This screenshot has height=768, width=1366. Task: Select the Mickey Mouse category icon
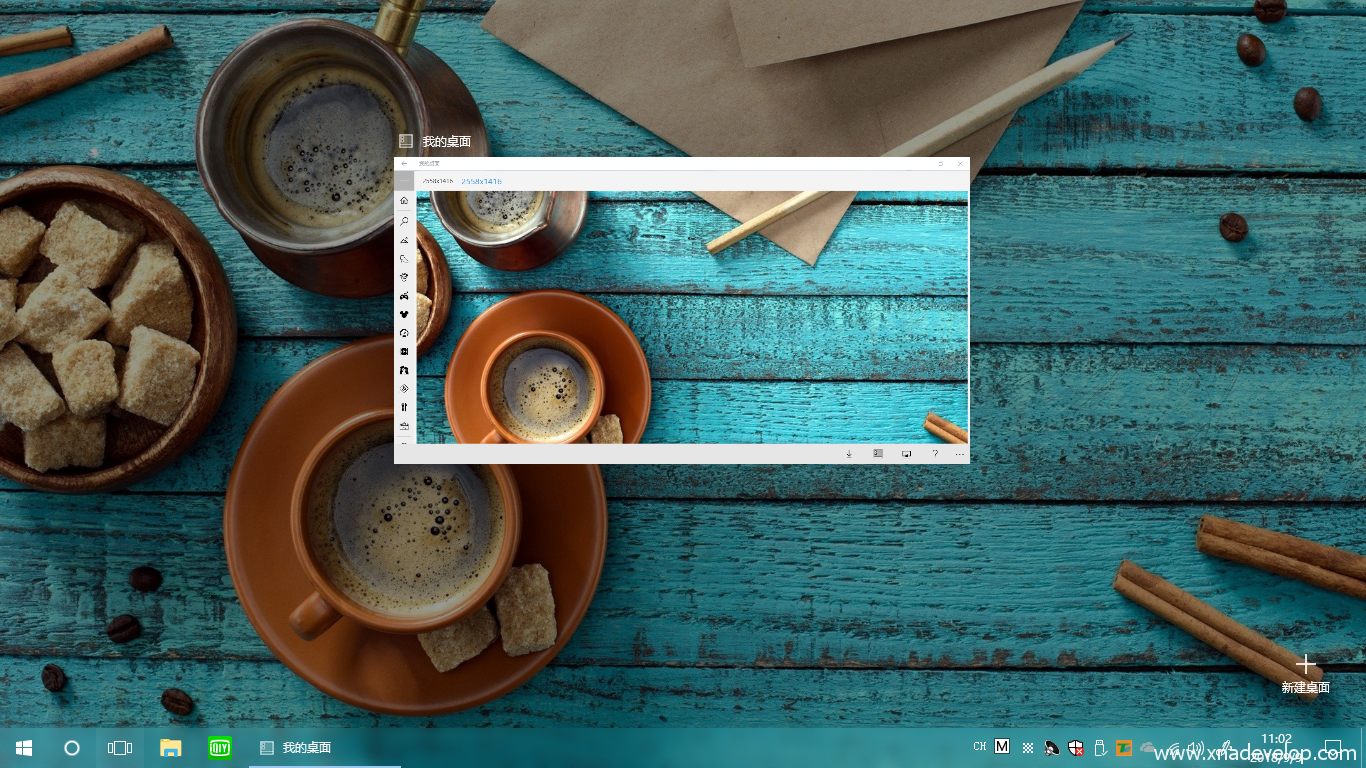tap(404, 314)
